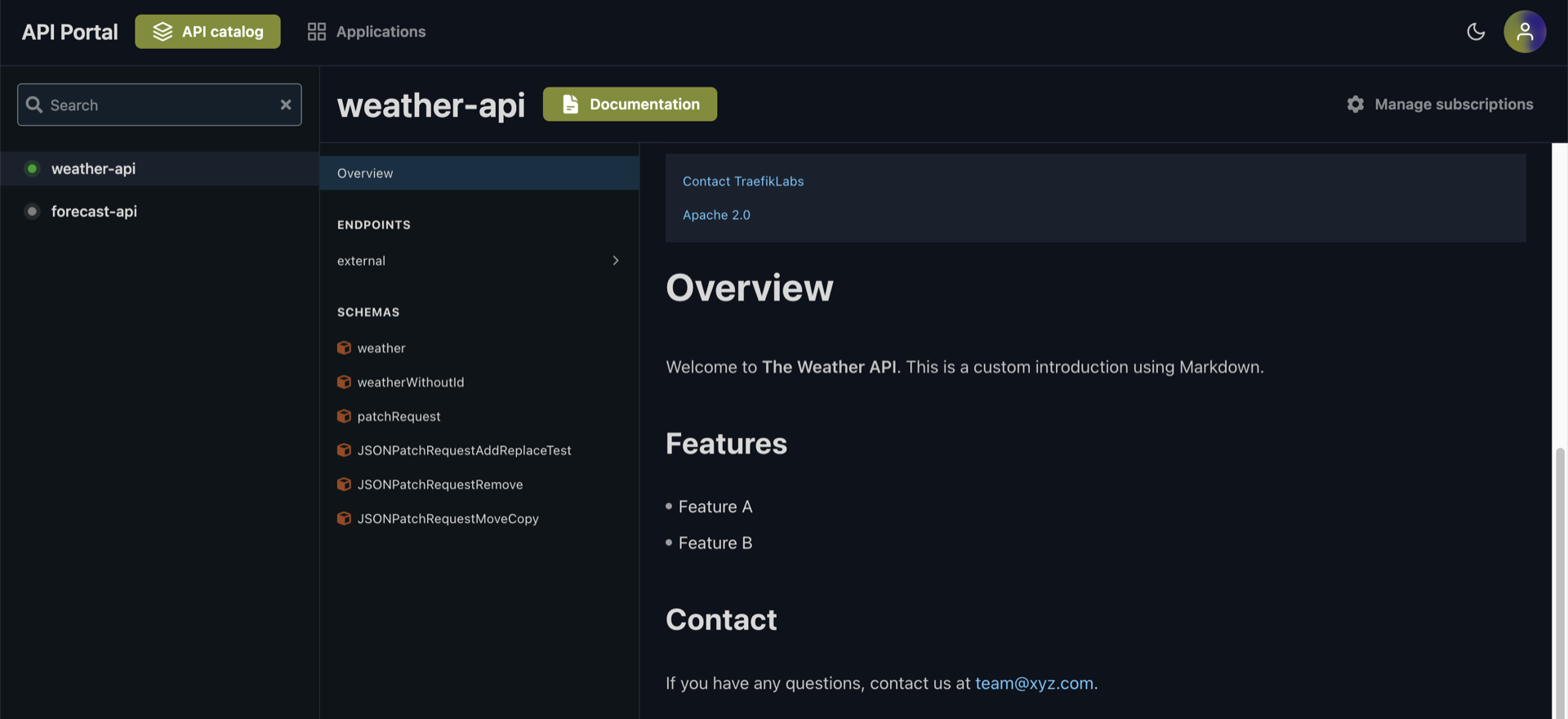The width and height of the screenshot is (1568, 719).
Task: Open the JSONPatchRequestAddReplaceTest schema
Action: pyautogui.click(x=464, y=450)
